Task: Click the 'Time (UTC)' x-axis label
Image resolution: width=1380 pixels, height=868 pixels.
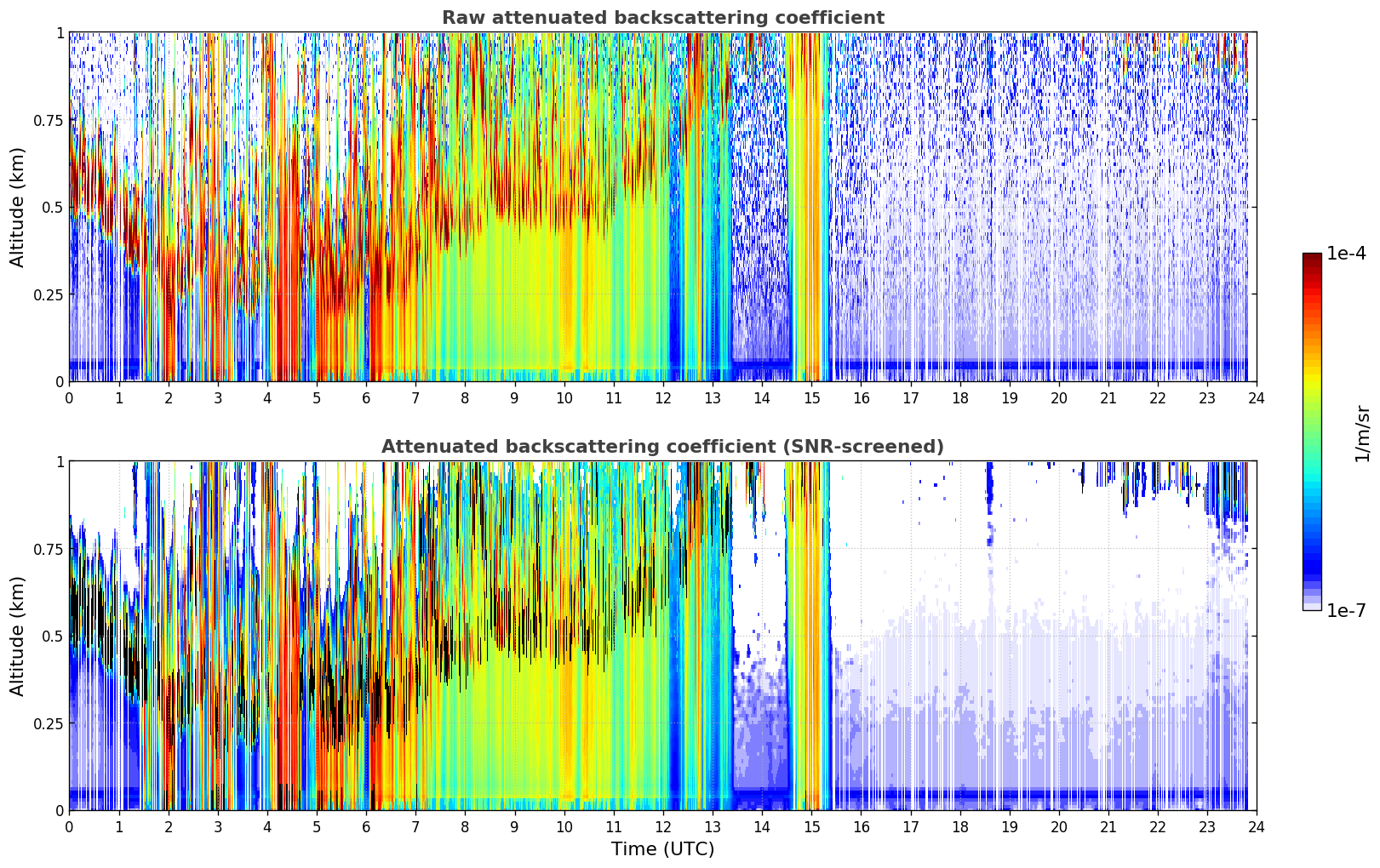Action: coord(662,848)
